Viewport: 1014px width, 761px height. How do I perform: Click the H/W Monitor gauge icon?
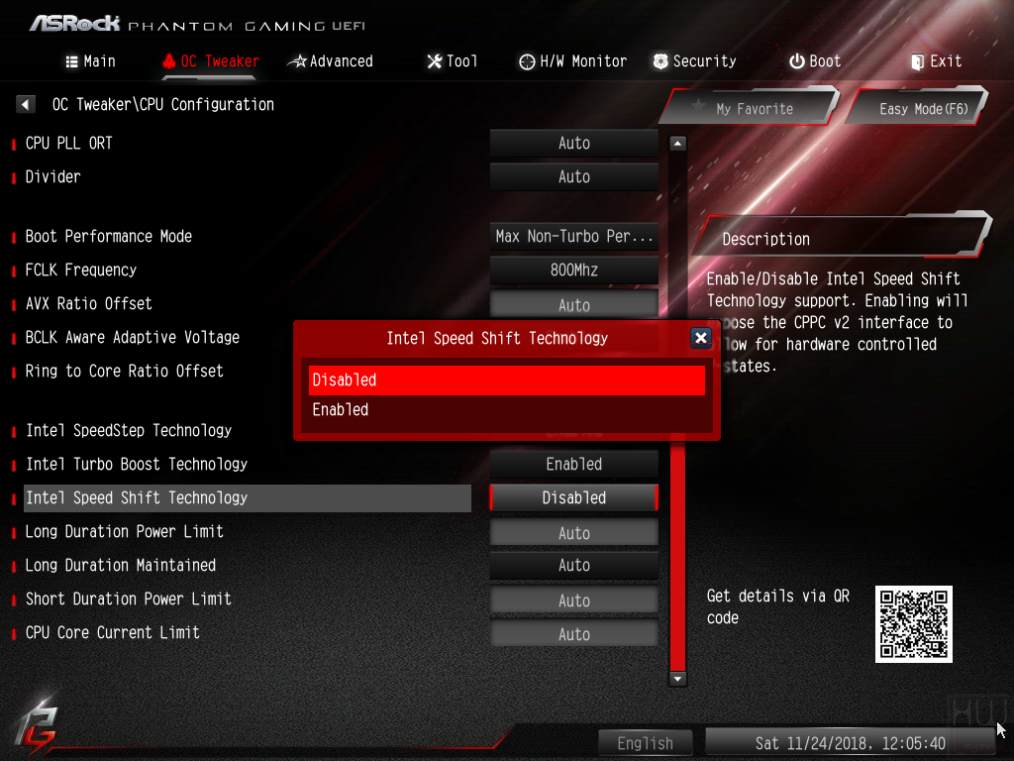click(527, 61)
